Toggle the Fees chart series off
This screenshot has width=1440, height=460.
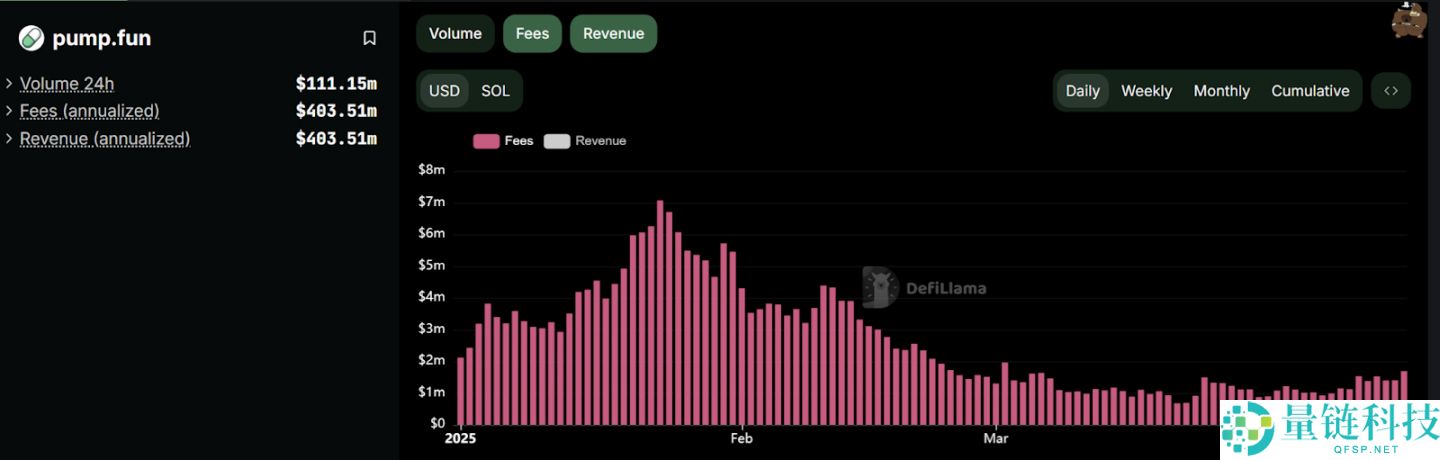(x=532, y=33)
